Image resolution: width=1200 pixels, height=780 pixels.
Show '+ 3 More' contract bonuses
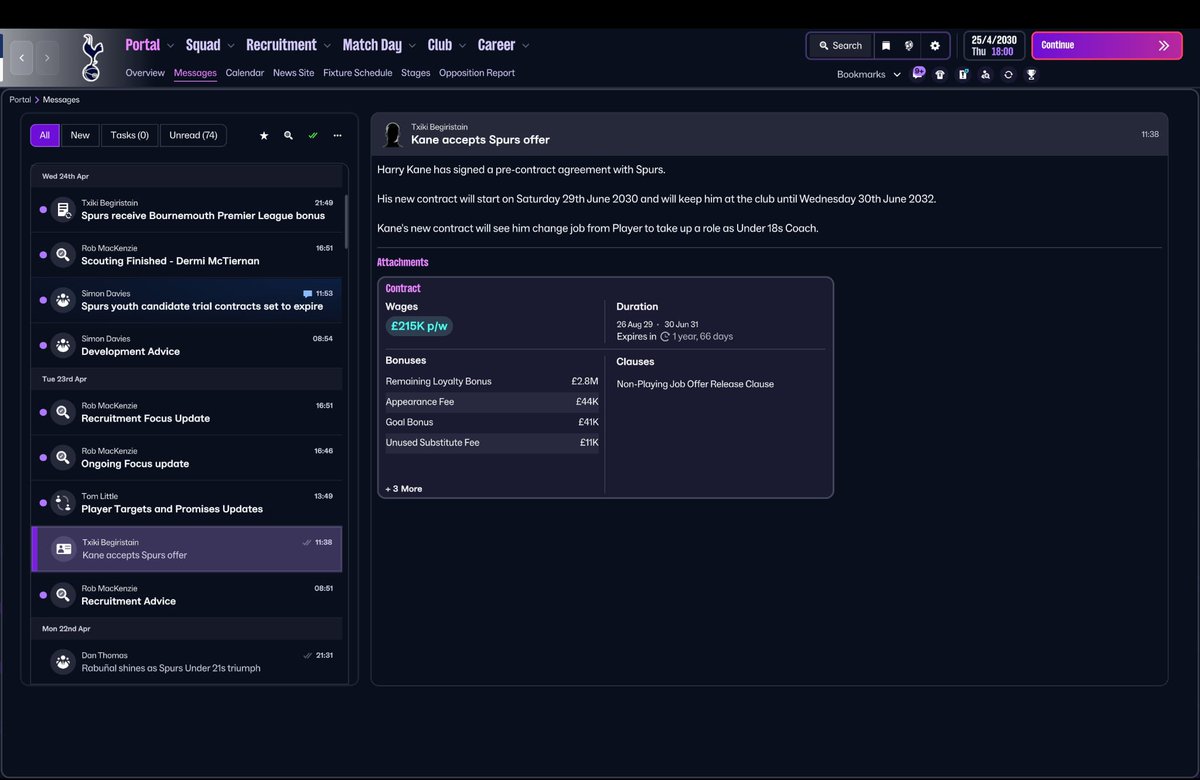click(404, 489)
